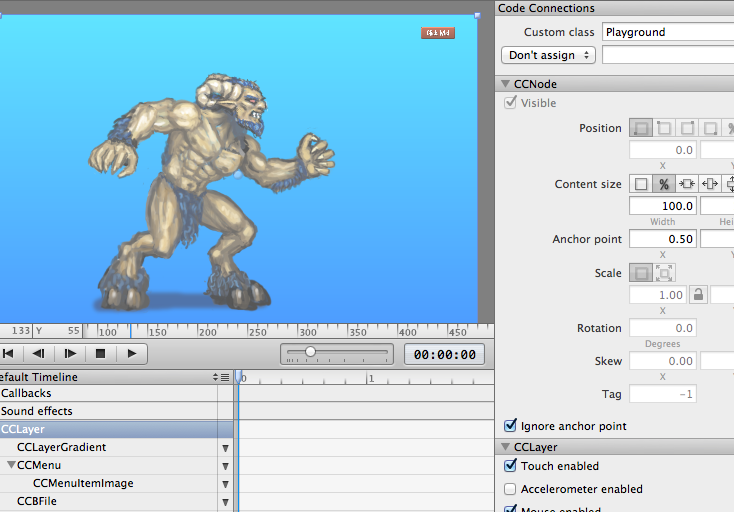This screenshot has height=512, width=734.
Task: Collapse the CCLayer properties section
Action: pos(506,447)
